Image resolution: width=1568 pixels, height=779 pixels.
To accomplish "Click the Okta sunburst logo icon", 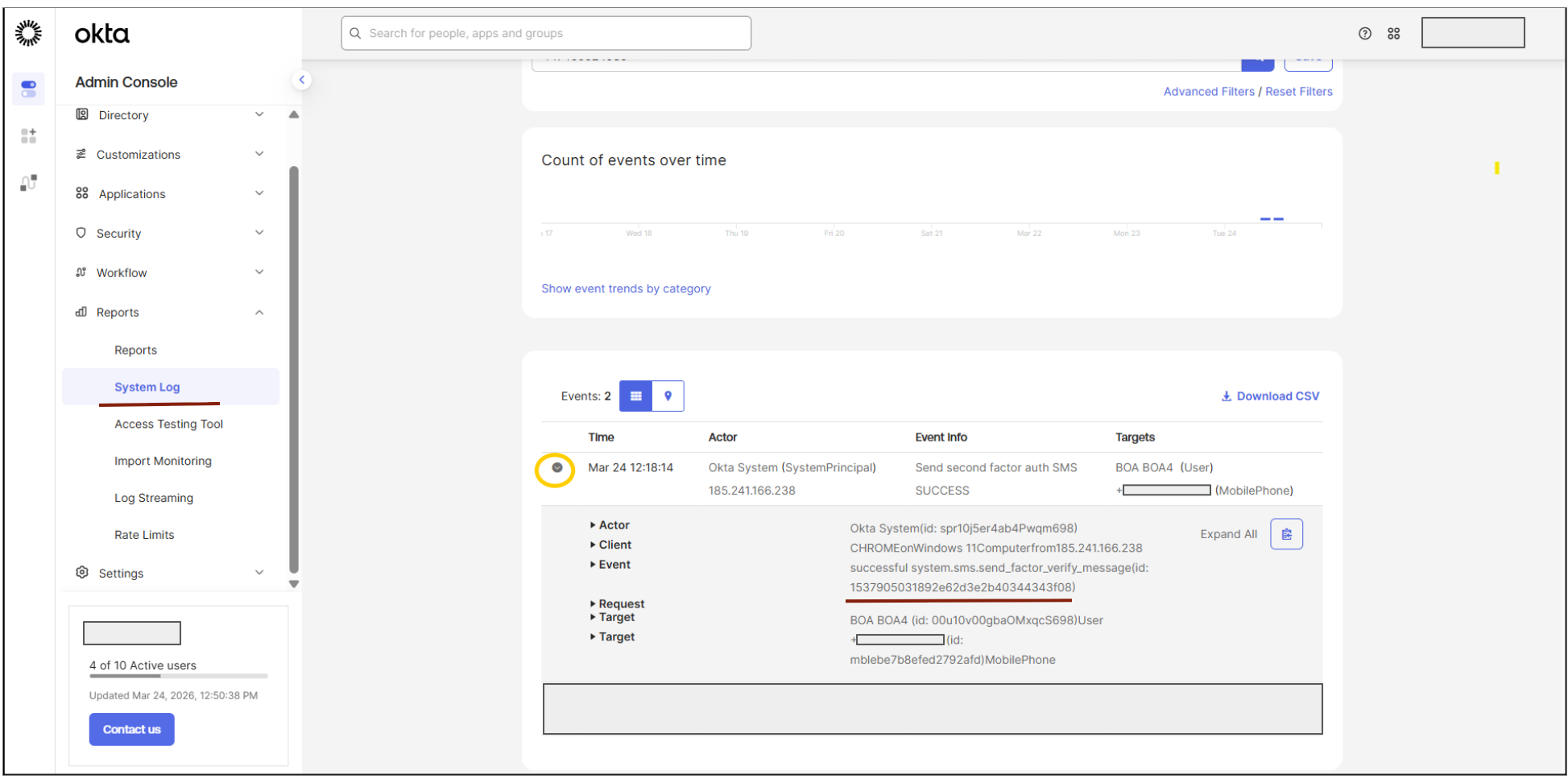I will (28, 33).
